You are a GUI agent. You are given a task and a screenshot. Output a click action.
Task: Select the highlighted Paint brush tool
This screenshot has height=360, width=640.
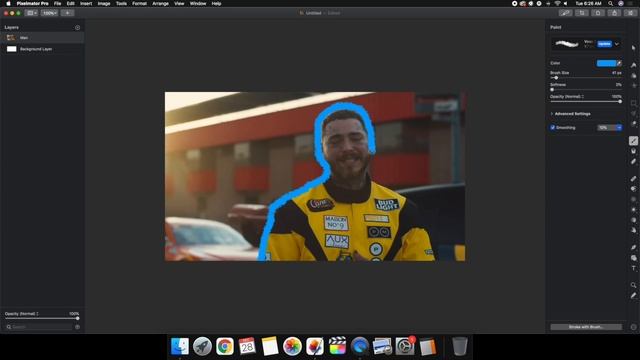(x=633, y=141)
